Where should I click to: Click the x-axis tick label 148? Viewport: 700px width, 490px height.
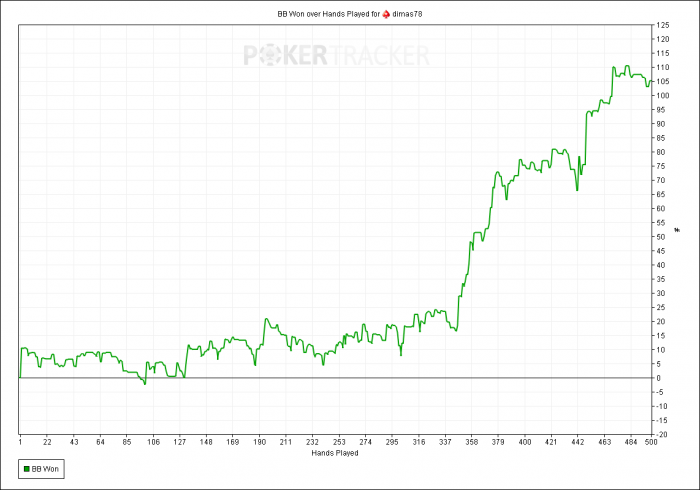pyautogui.click(x=206, y=442)
